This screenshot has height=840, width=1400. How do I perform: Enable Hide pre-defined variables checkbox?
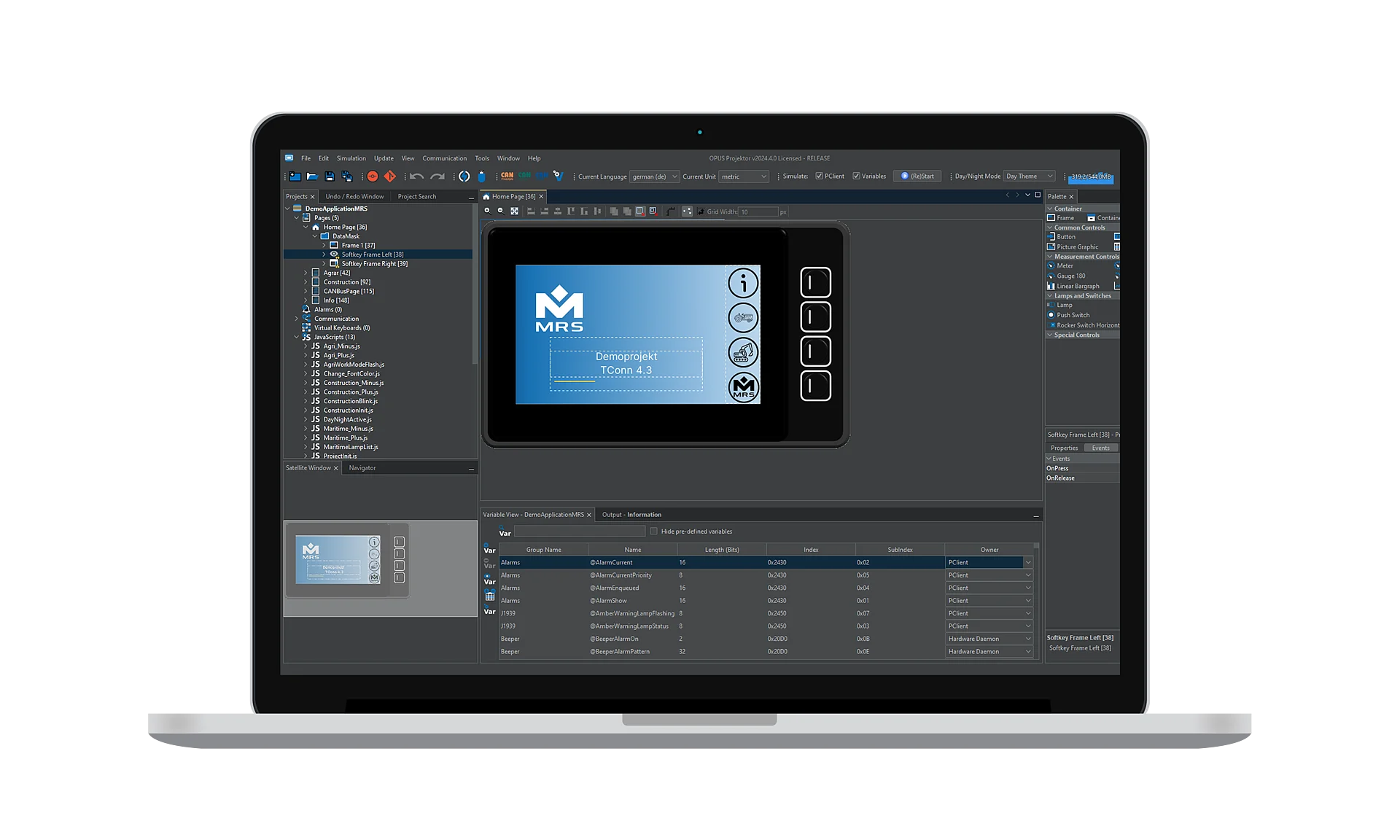(654, 532)
